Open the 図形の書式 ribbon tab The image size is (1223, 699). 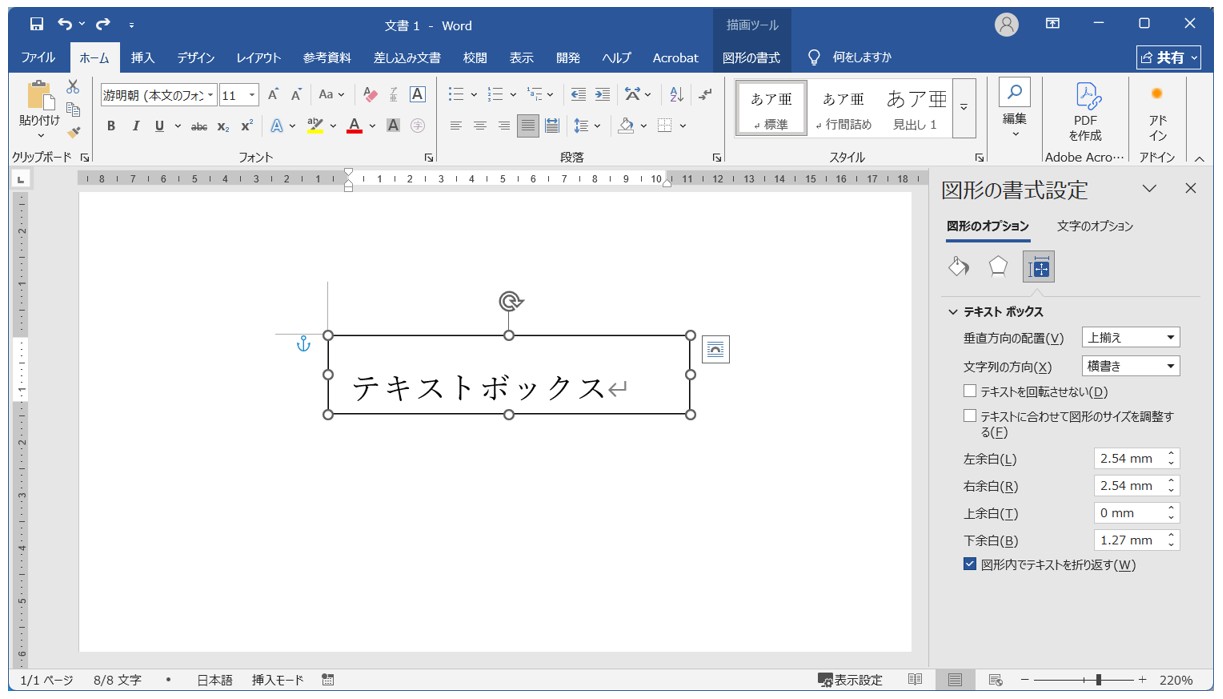tap(751, 58)
